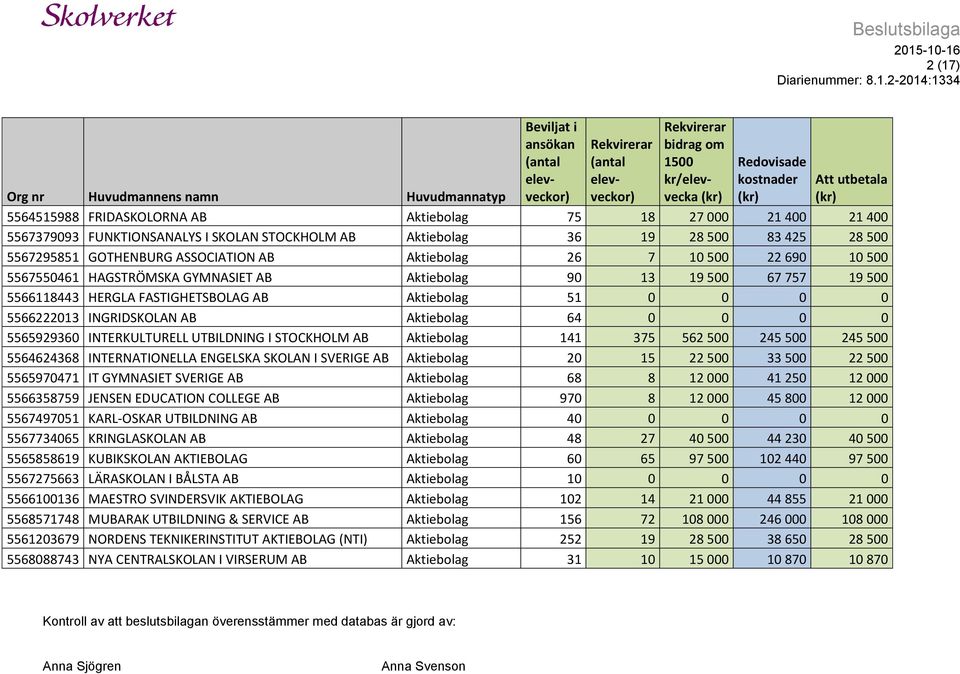Click the date 2015-10-16
Viewport: 960px width, 674px height.
tap(926, 50)
